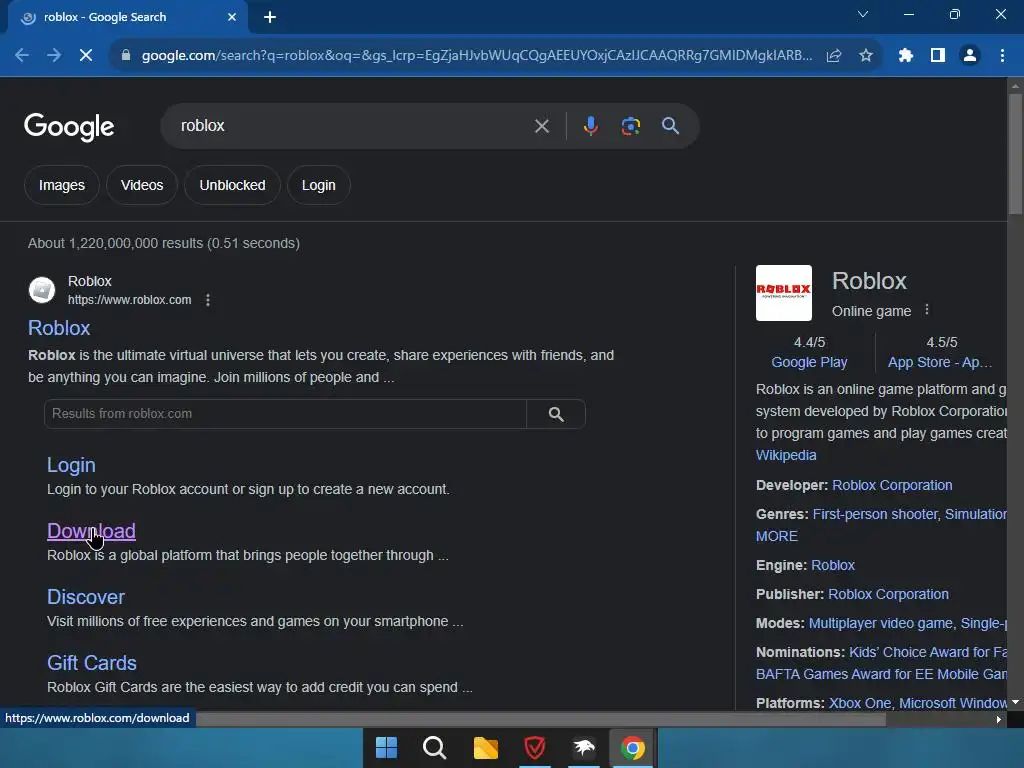
Task: Click the About 1,220,000,000 results text
Action: click(164, 243)
